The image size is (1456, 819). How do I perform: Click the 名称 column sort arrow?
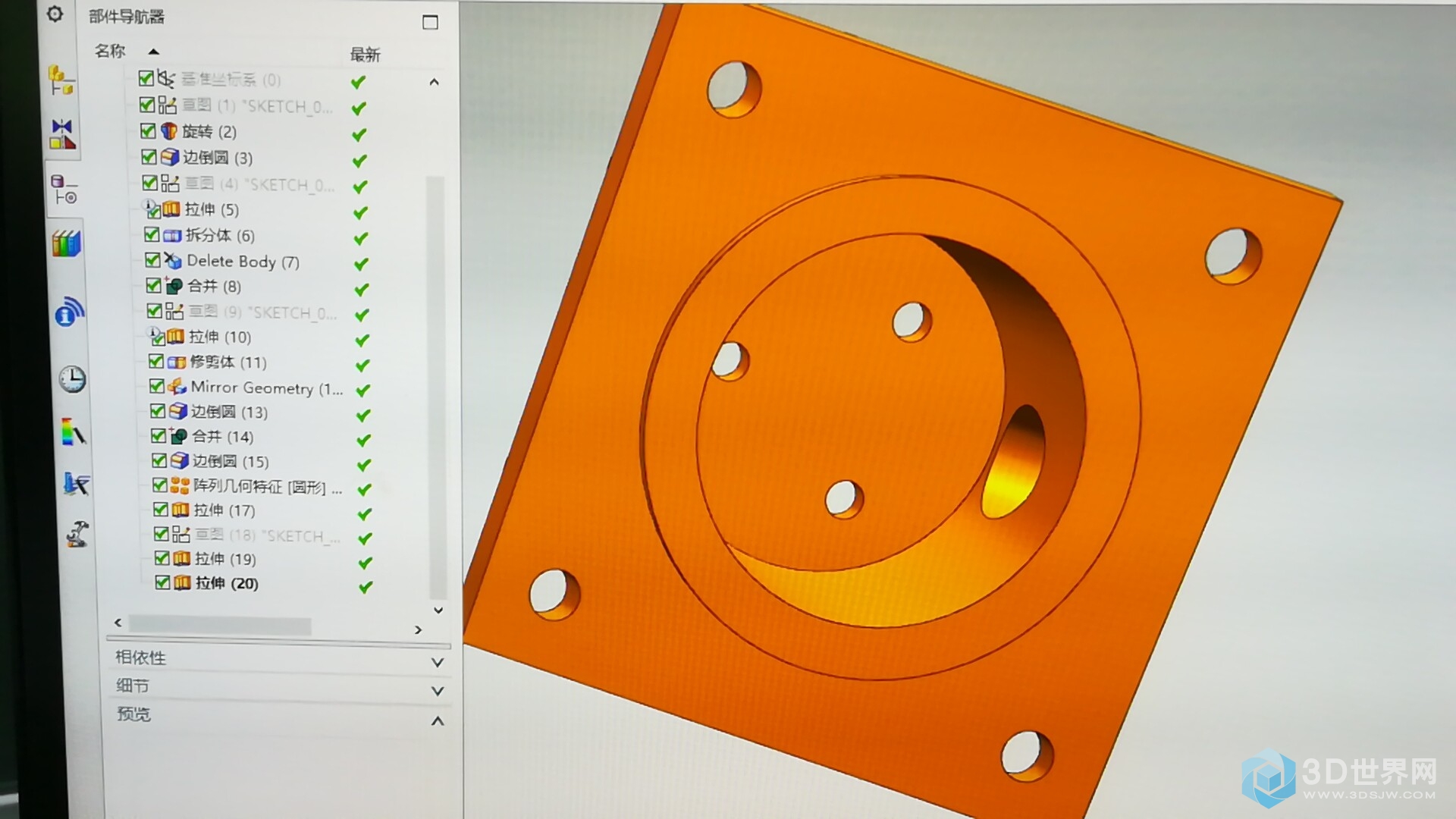tap(154, 52)
